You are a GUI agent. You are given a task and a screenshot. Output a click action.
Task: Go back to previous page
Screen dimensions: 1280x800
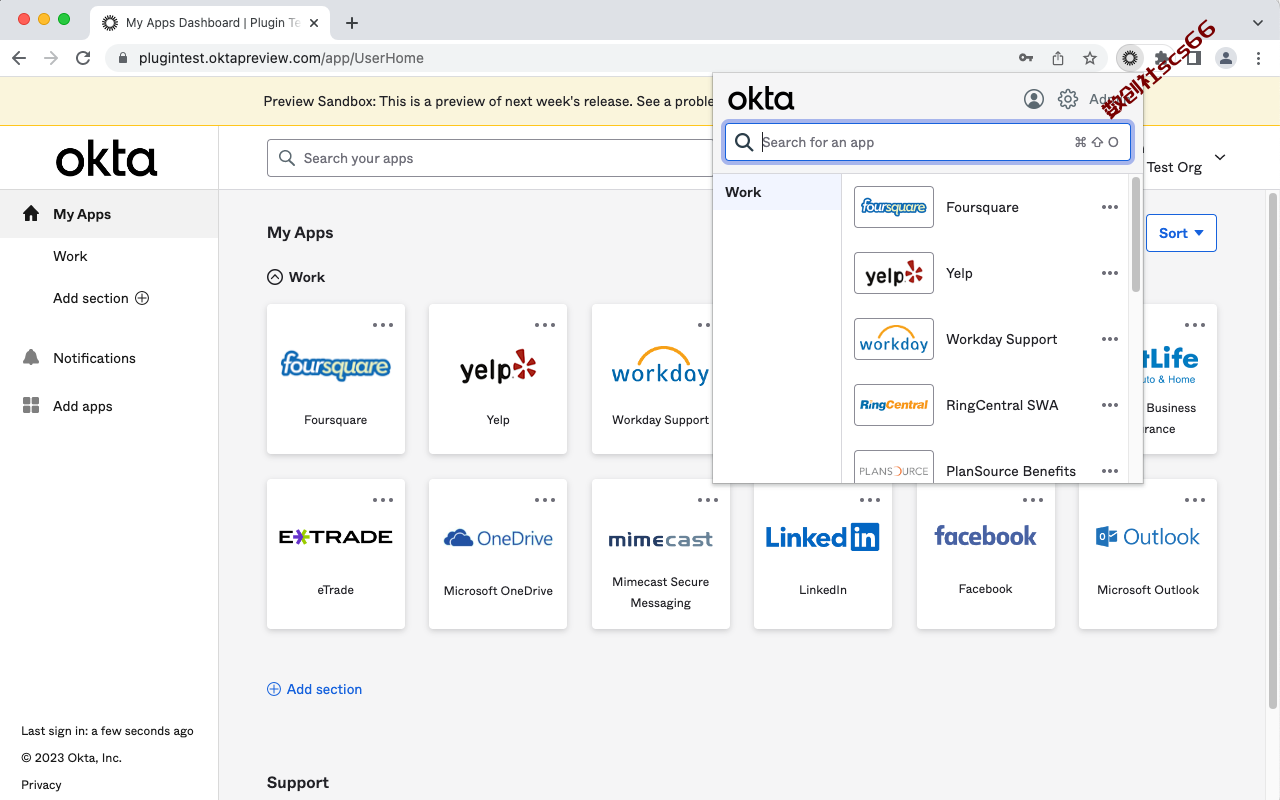tap(19, 58)
